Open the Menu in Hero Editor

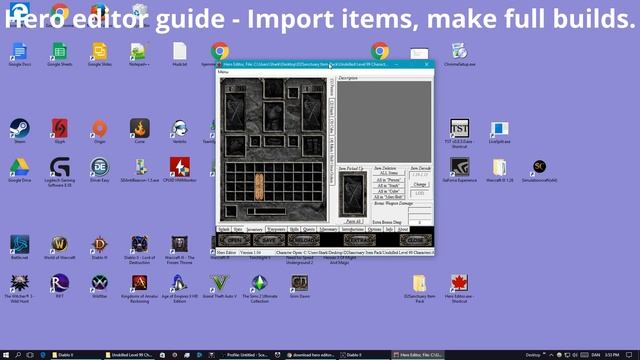223,72
